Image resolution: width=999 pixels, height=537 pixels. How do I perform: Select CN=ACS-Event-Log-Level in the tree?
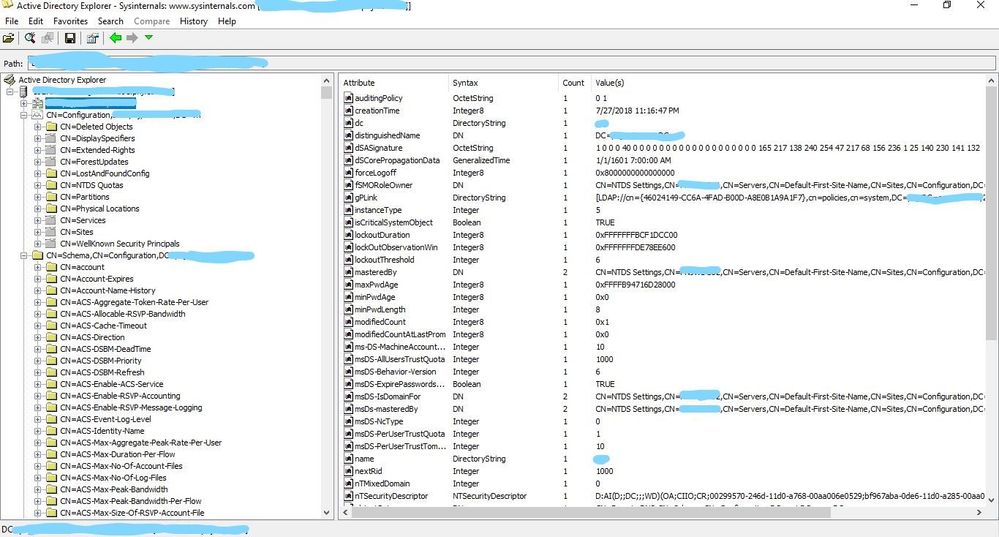[106, 419]
